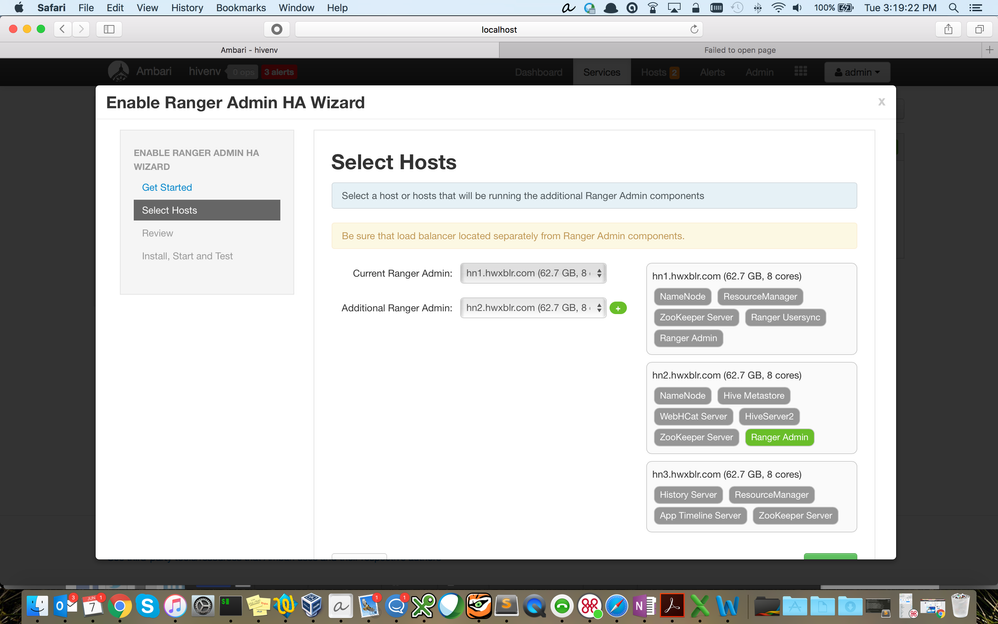Switch to Ambari - hivenv tab
The image size is (998, 624).
pos(250,50)
